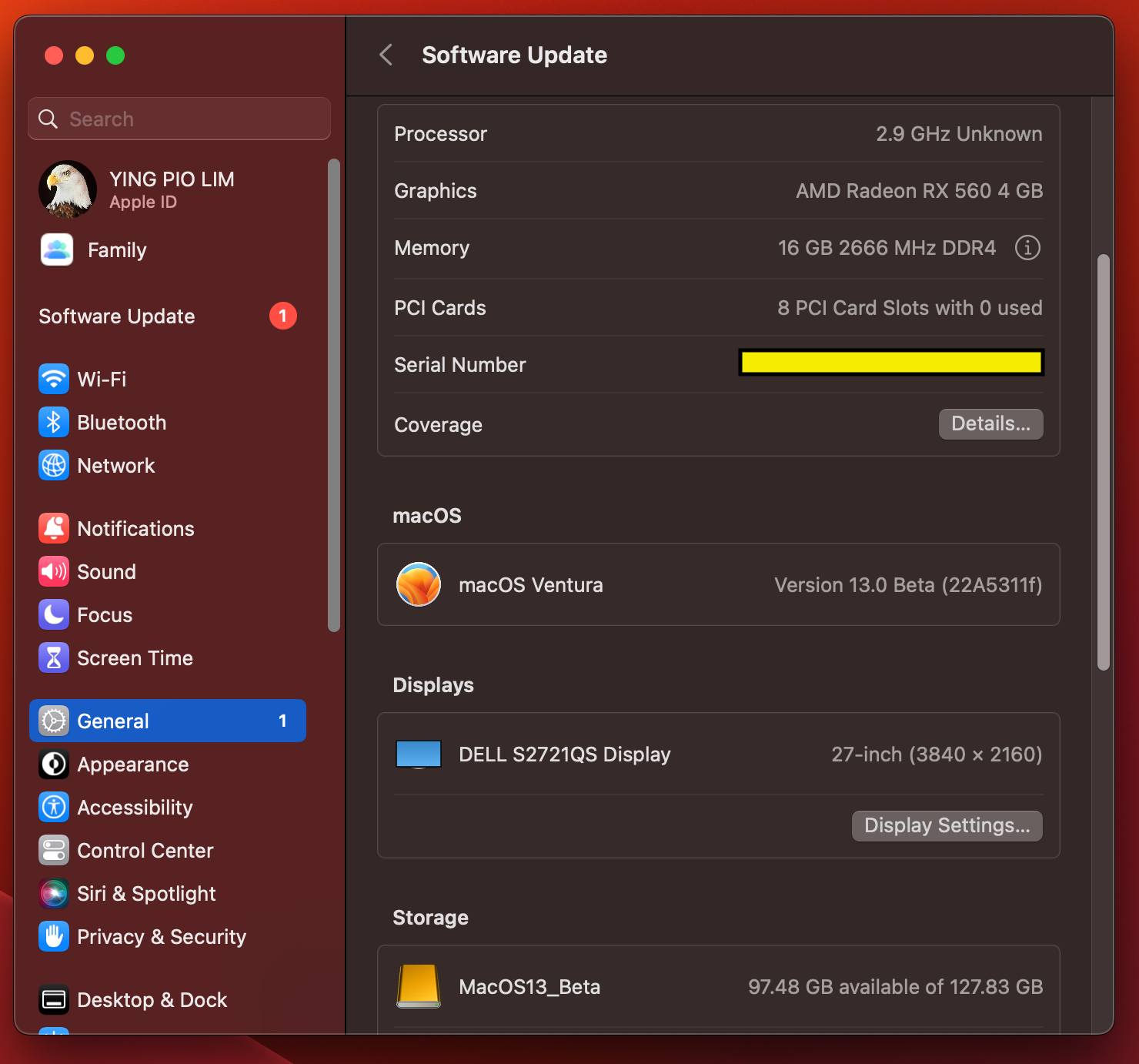Open the Sound speaker icon
This screenshot has width=1139, height=1064.
click(x=54, y=571)
